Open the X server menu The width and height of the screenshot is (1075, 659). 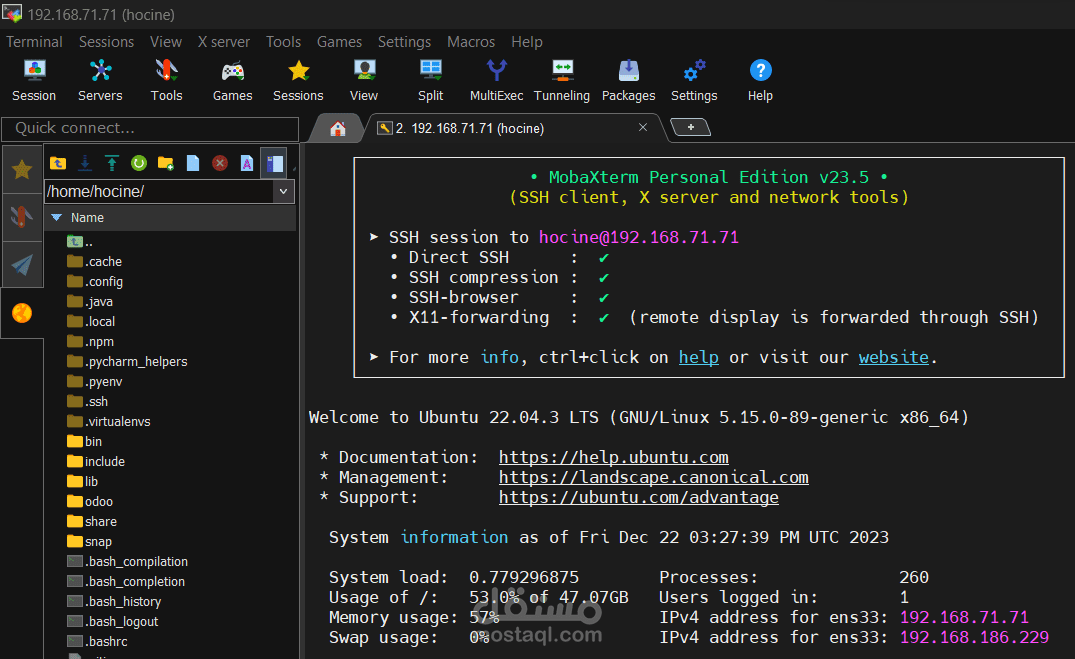(224, 42)
